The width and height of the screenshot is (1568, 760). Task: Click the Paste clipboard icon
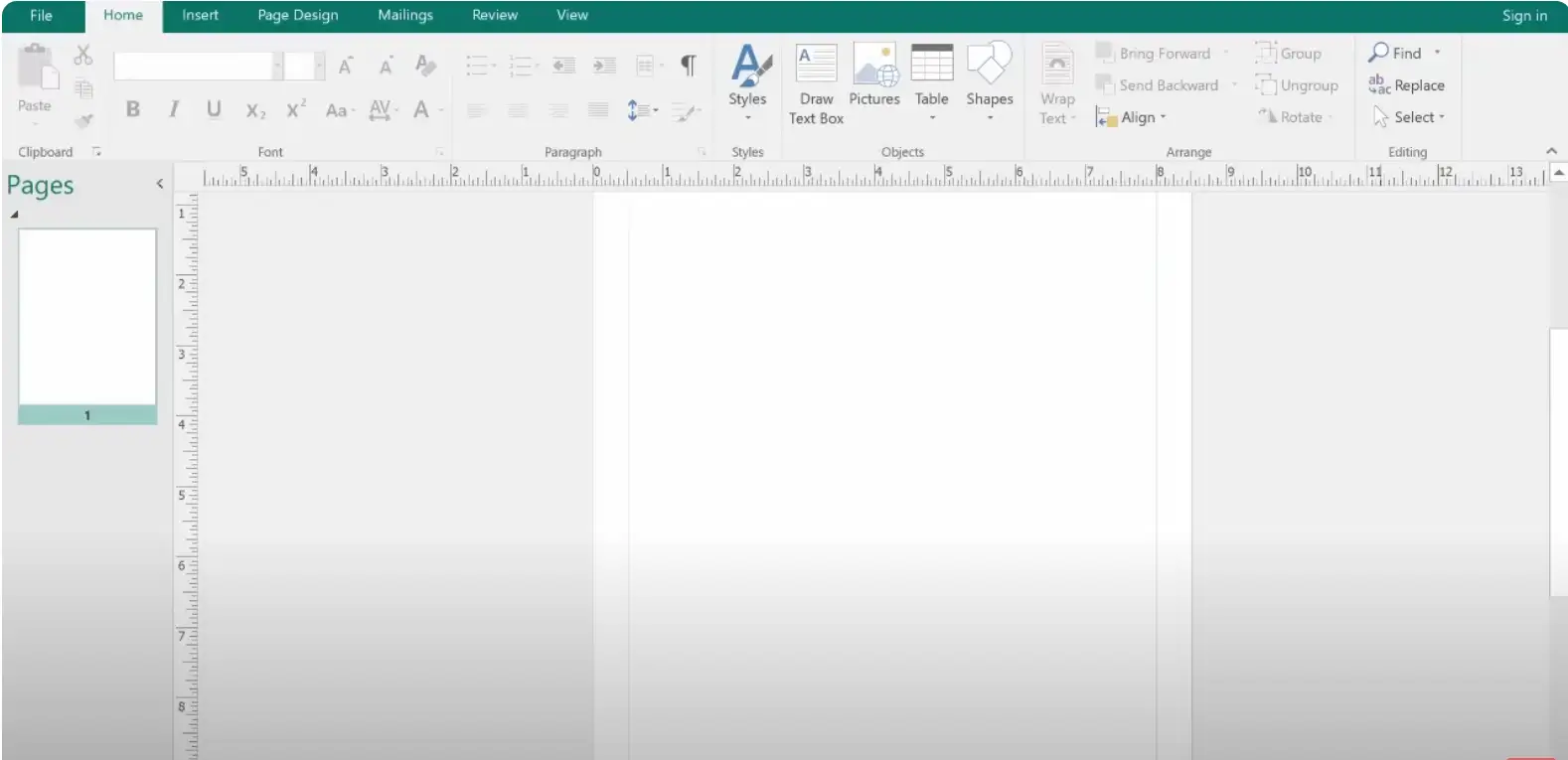[37, 68]
